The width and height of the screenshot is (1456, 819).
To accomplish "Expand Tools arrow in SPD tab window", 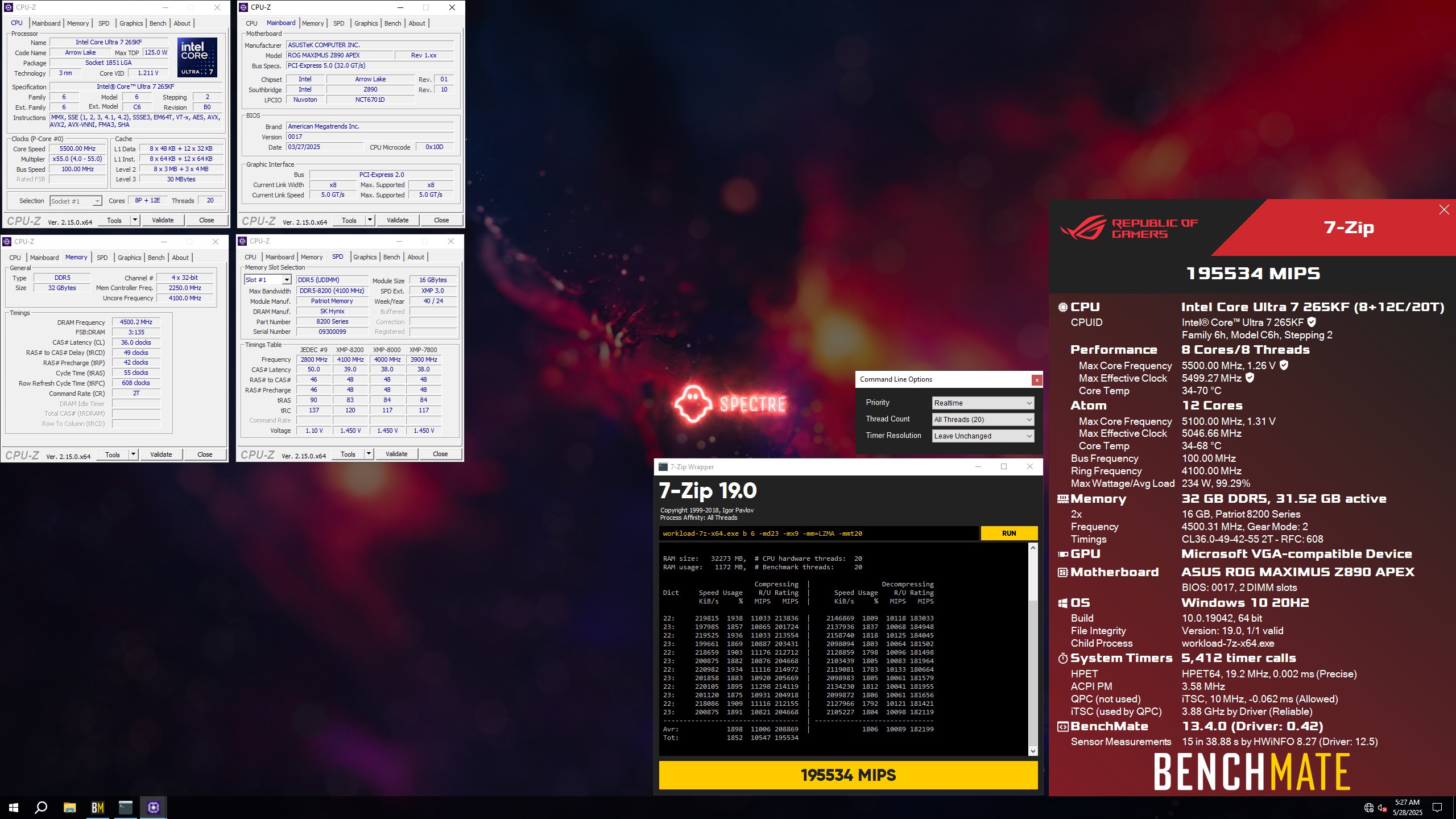I will [369, 454].
